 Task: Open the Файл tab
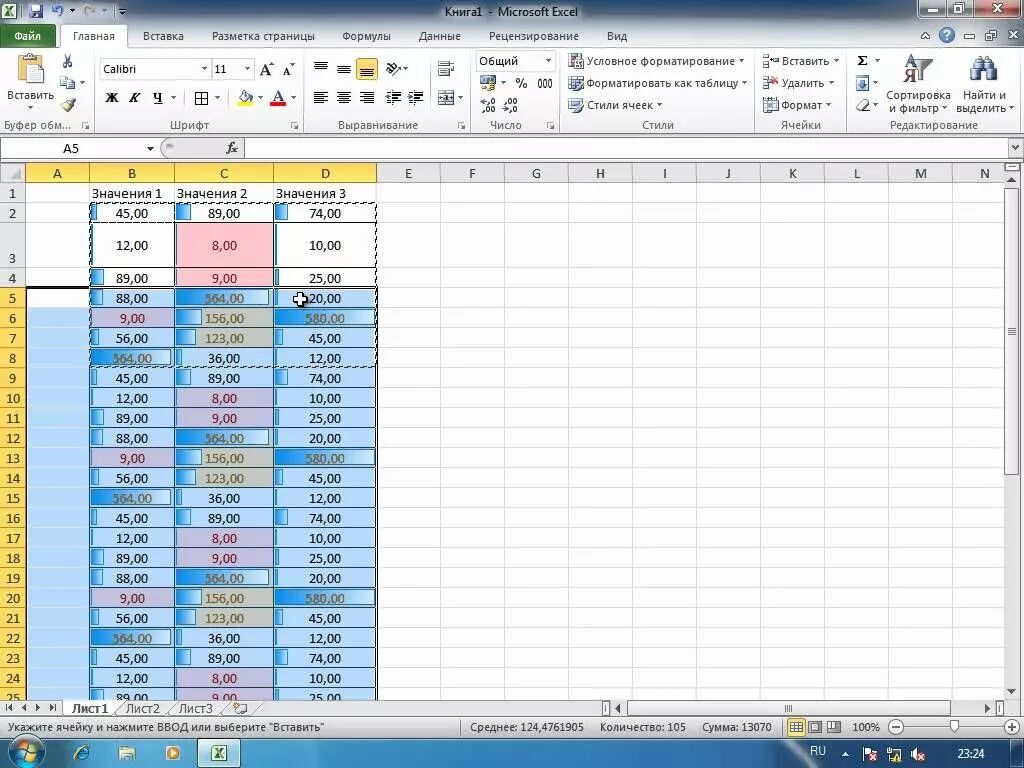(x=27, y=36)
